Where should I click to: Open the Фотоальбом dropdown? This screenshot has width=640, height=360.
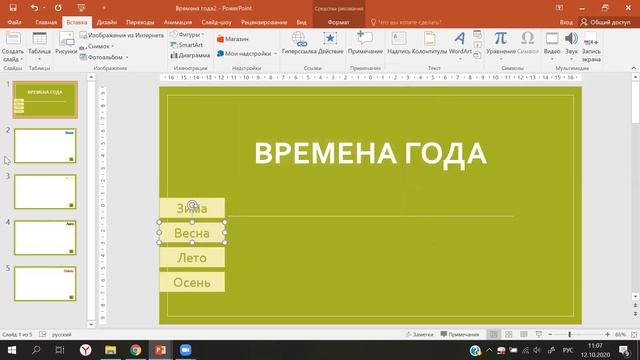[x=104, y=57]
